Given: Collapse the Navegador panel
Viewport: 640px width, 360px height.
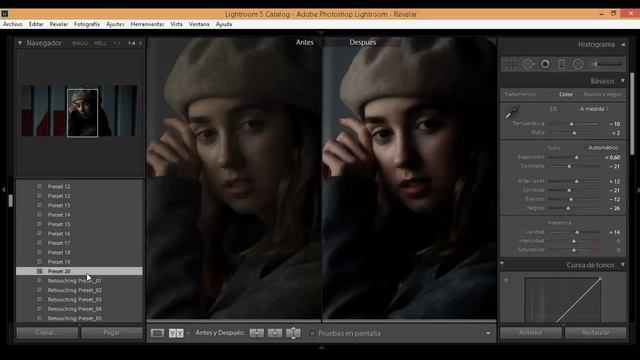Looking at the screenshot, I should [x=20, y=43].
